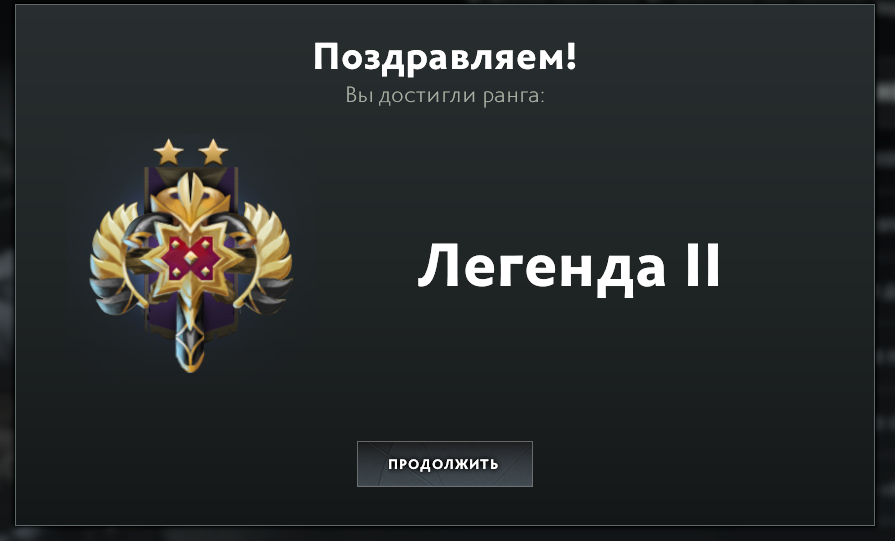
Task: Click the left gold star above medal
Action: tap(168, 152)
